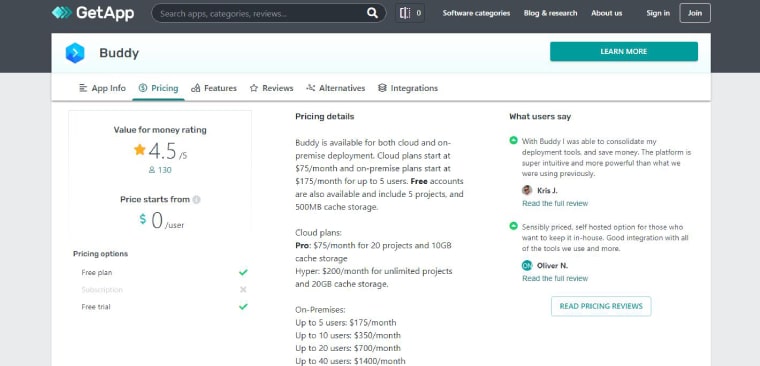The height and width of the screenshot is (366, 760).
Task: Click READ PRICING REVIEWS button
Action: pos(601,306)
